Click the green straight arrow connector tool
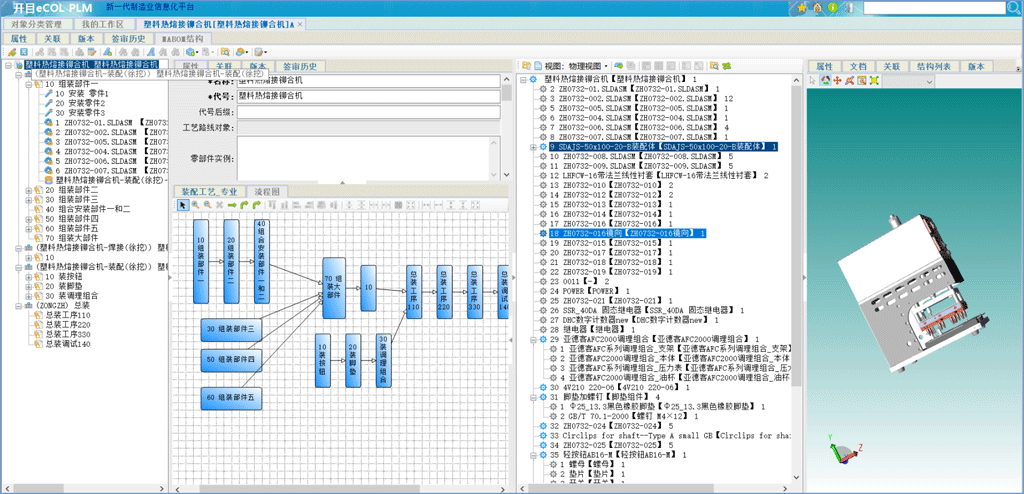The image size is (1024, 494). 231,205
